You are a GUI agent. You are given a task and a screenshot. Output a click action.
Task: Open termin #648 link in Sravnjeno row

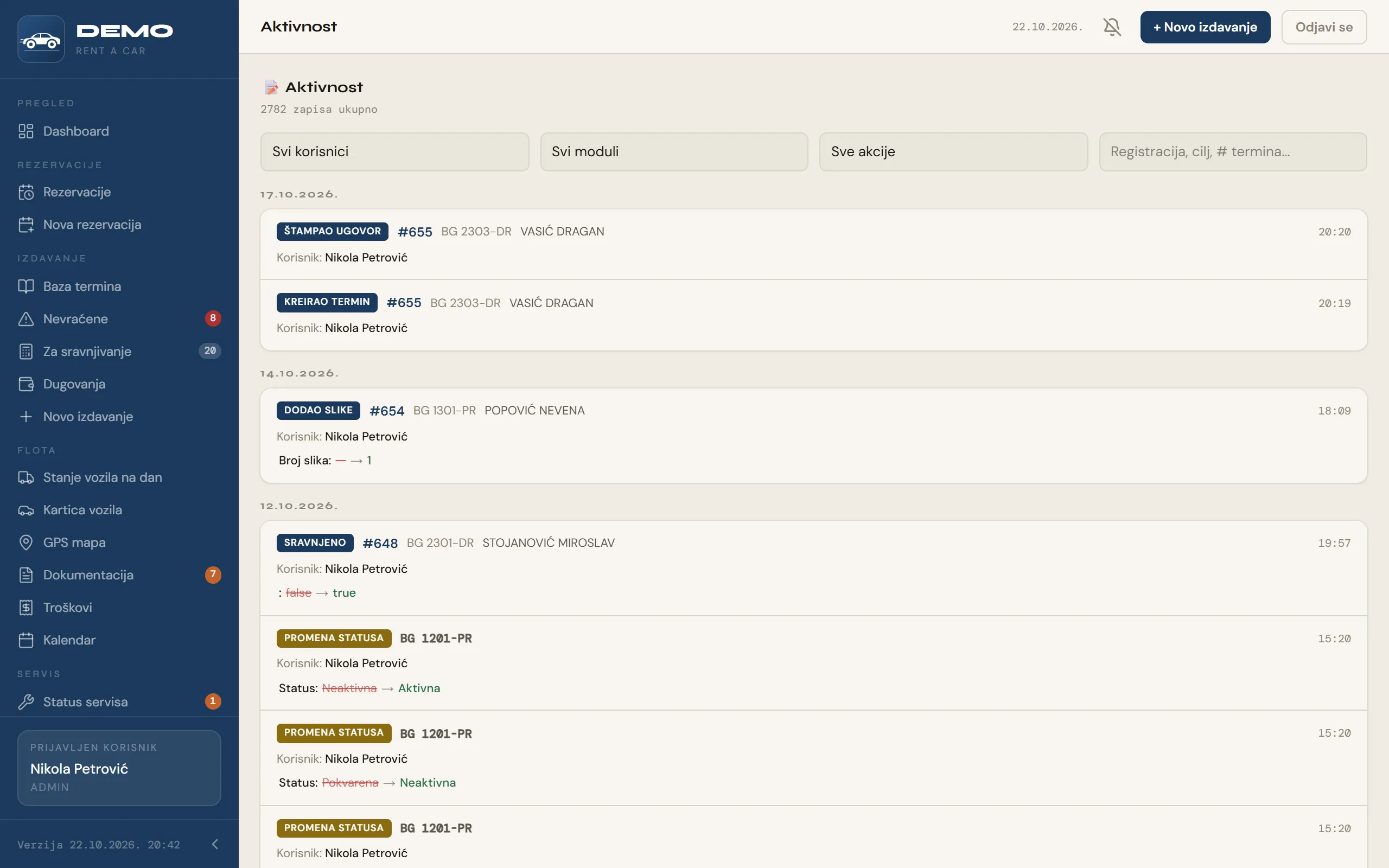(380, 544)
